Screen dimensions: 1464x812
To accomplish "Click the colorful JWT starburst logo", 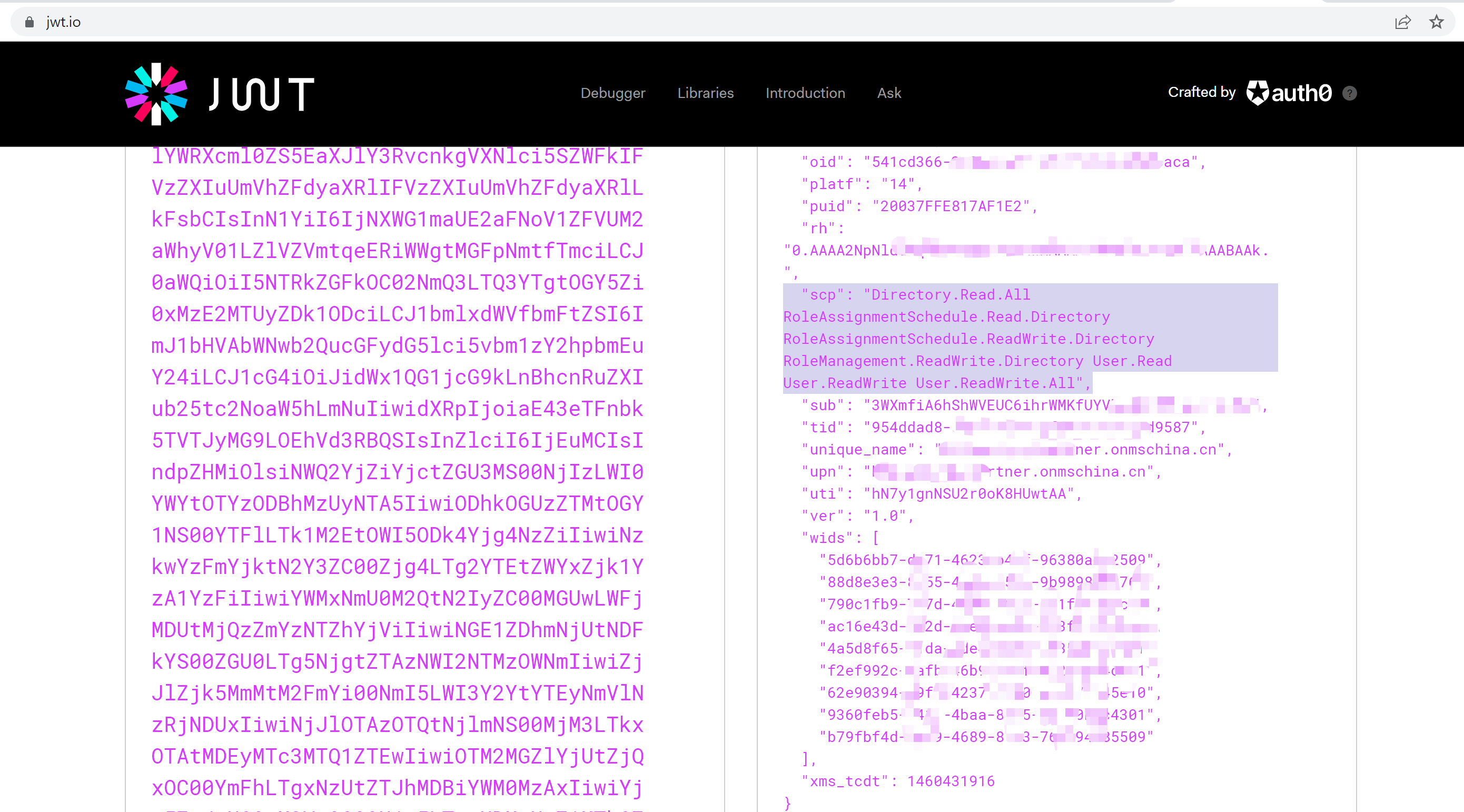I will (156, 94).
